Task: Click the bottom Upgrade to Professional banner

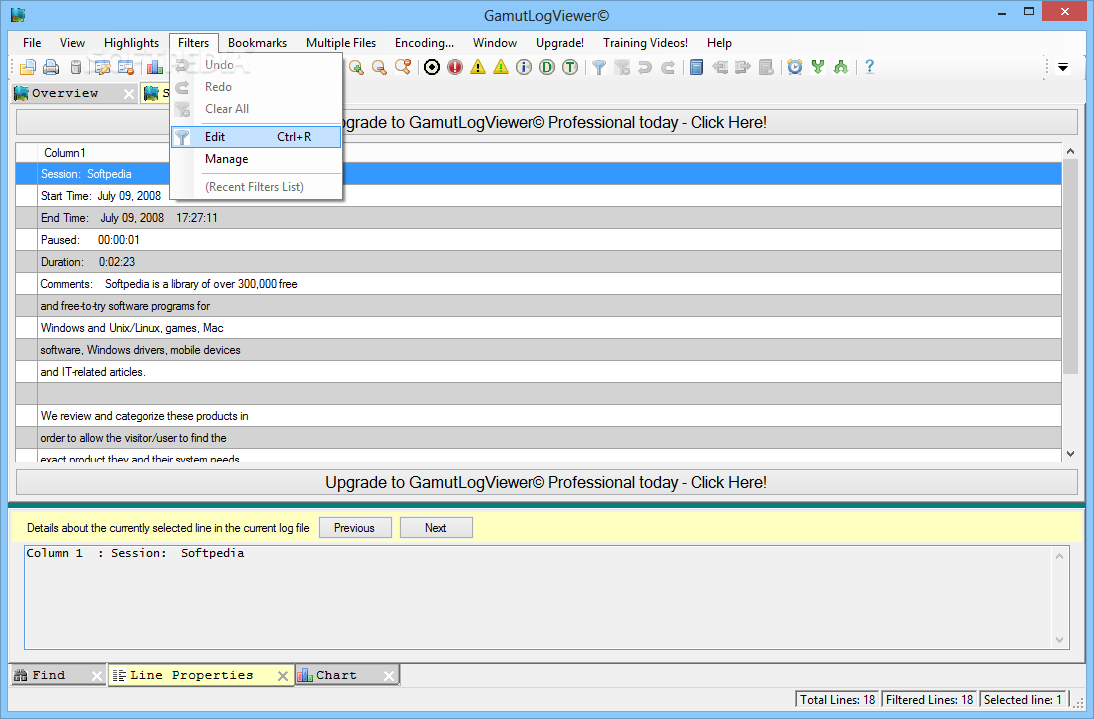Action: click(x=546, y=483)
